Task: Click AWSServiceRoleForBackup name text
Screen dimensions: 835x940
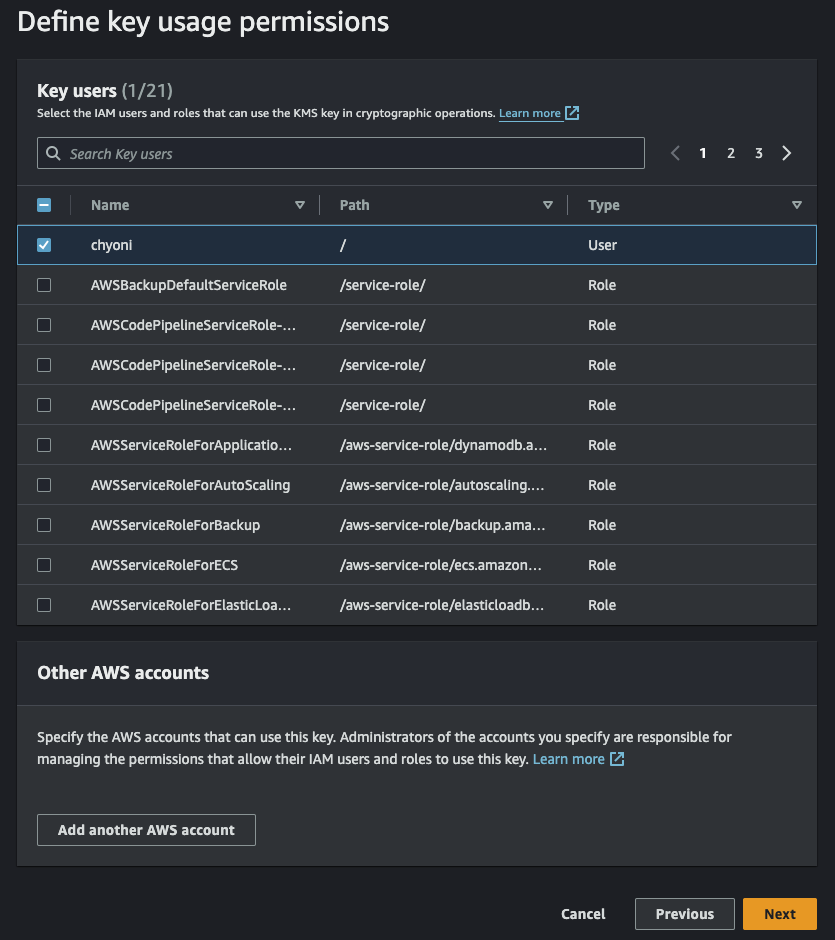Action: [x=176, y=525]
